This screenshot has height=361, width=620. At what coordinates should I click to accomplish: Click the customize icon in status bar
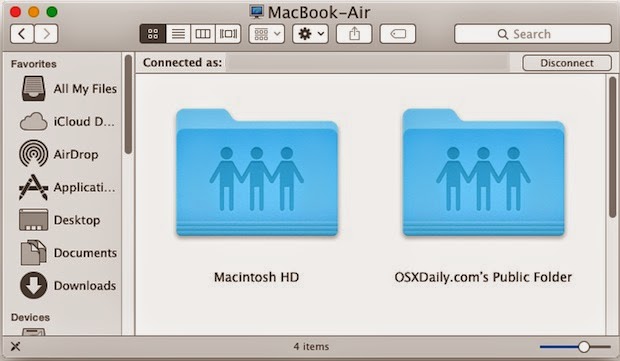[15, 347]
